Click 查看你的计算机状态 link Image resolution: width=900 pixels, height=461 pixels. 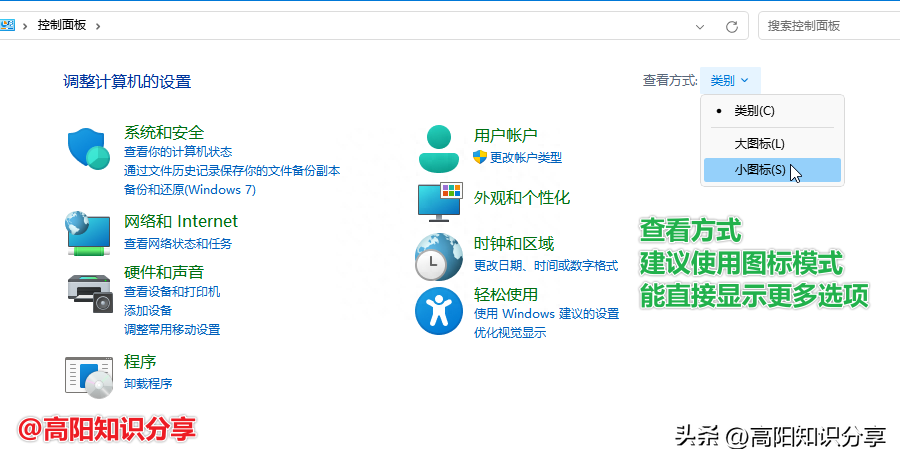pyautogui.click(x=178, y=152)
